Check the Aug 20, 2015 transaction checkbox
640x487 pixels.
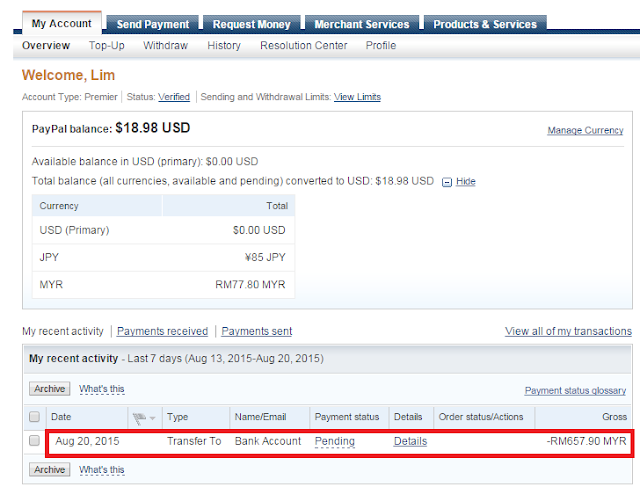coord(35,441)
